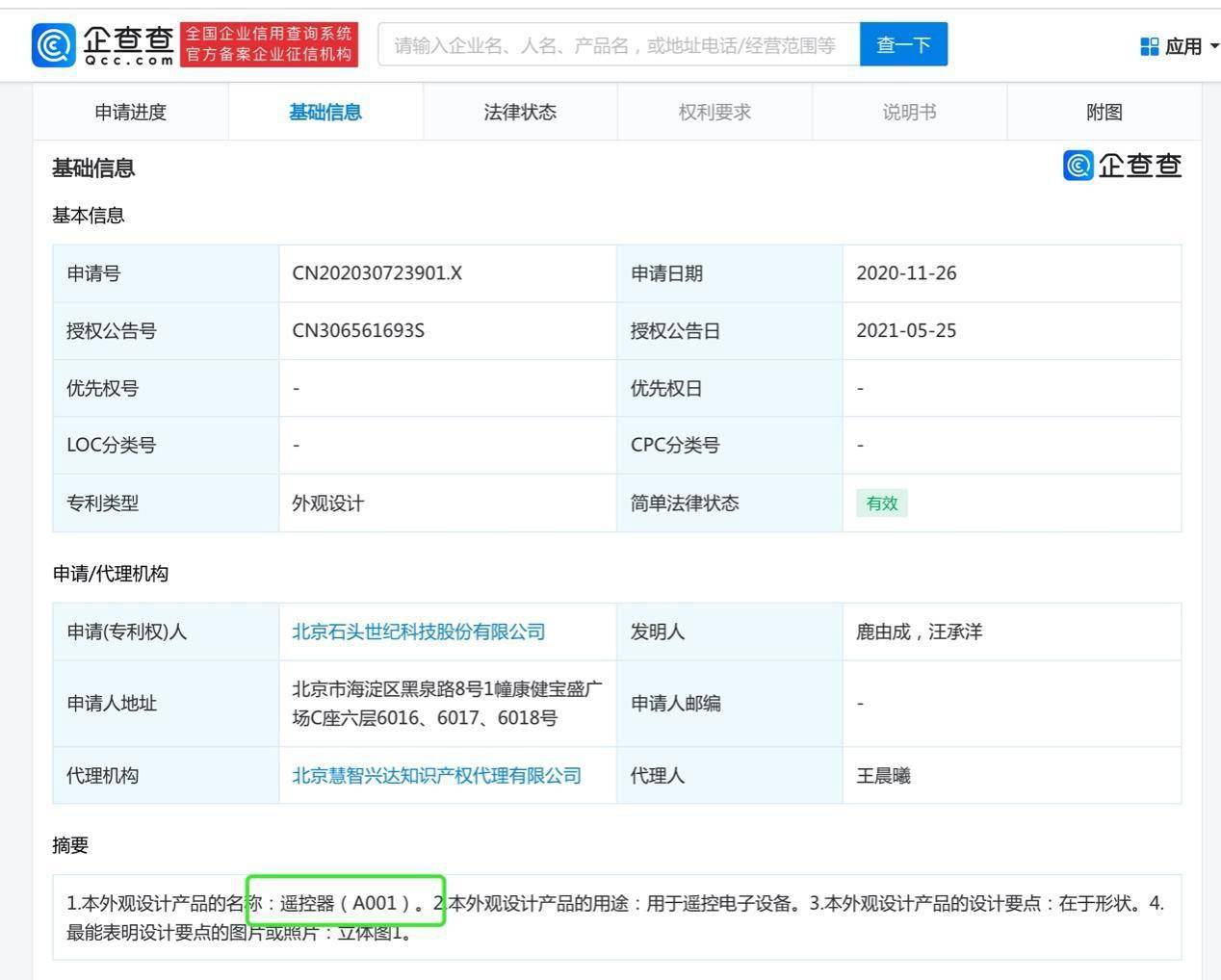This screenshot has height=980, width=1221.
Task: Click the 应用 grid icon
Action: click(1149, 46)
